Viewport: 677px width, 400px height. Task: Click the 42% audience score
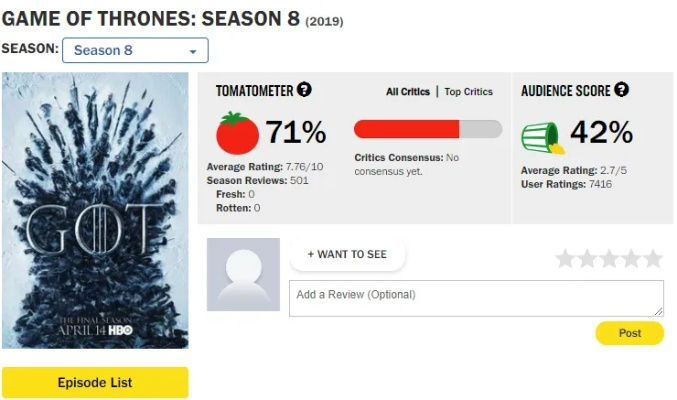[x=601, y=132]
